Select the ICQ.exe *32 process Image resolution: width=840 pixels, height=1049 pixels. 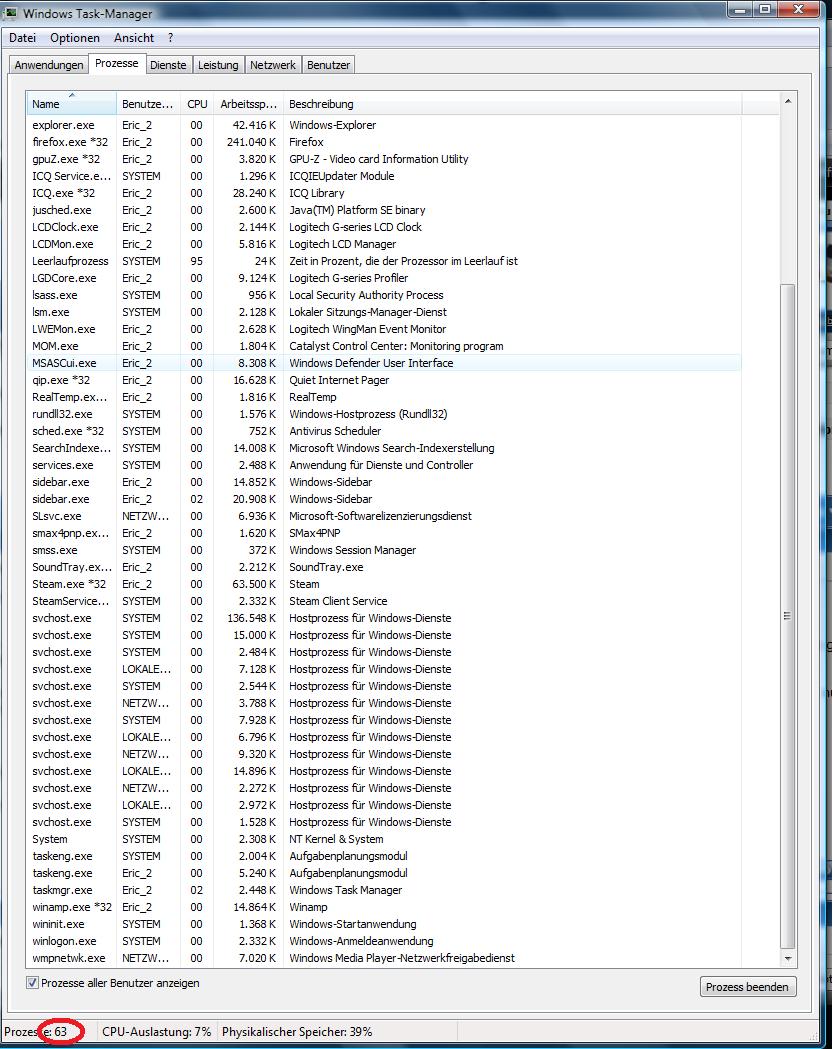(384, 193)
